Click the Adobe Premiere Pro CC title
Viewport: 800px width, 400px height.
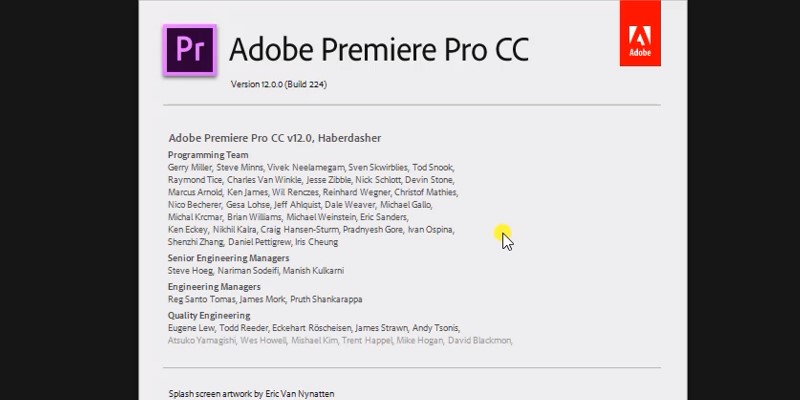(378, 49)
